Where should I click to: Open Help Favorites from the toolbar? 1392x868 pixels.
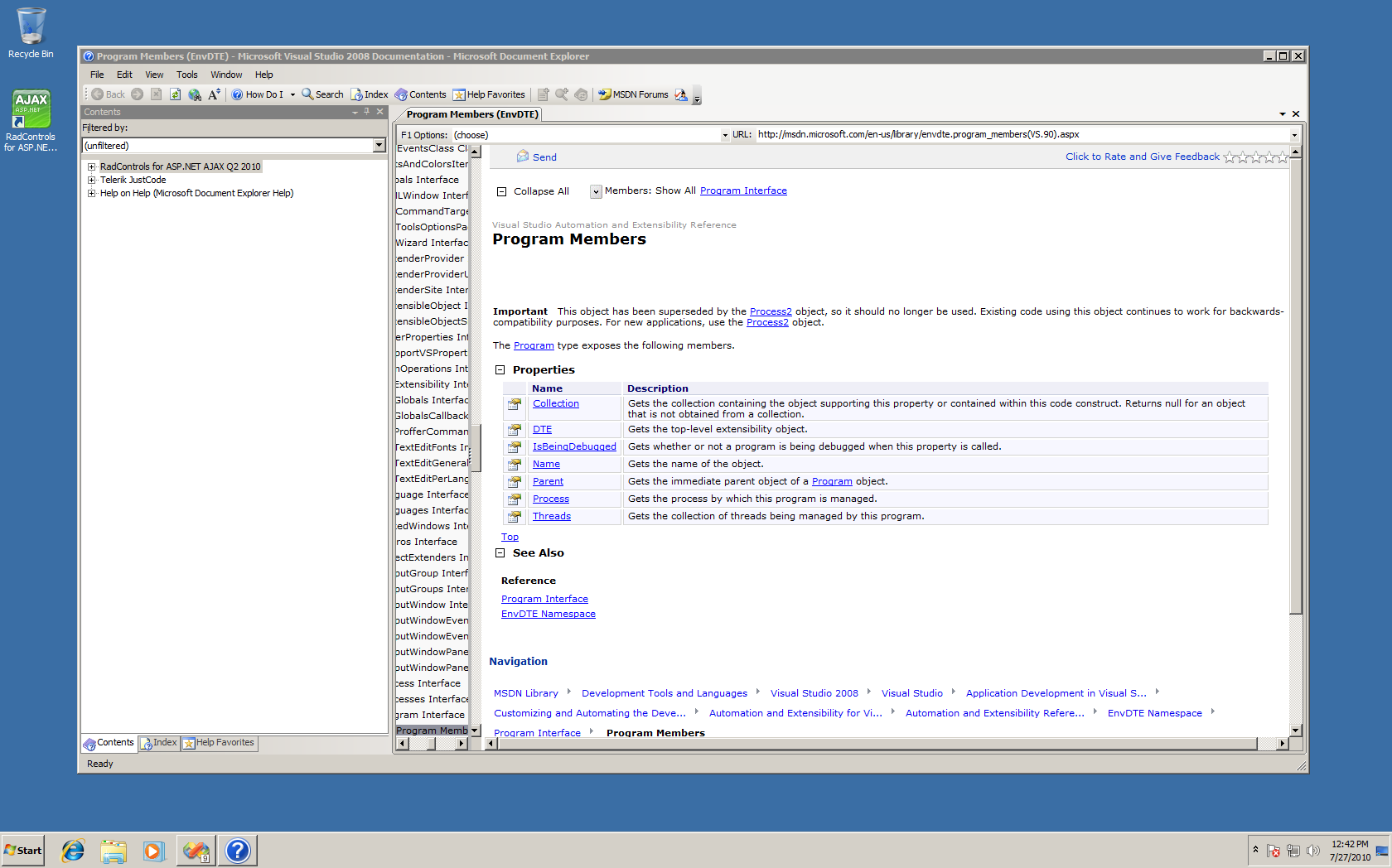(x=489, y=94)
